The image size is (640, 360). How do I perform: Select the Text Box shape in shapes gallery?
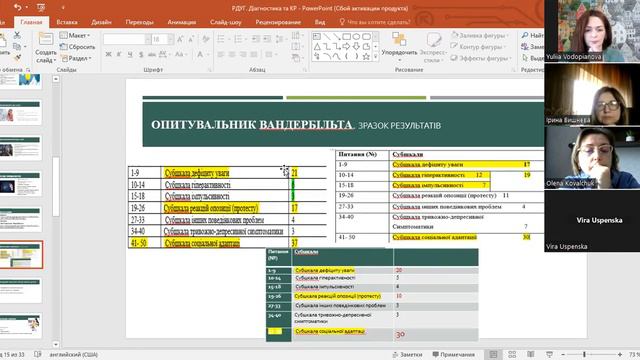(x=317, y=37)
